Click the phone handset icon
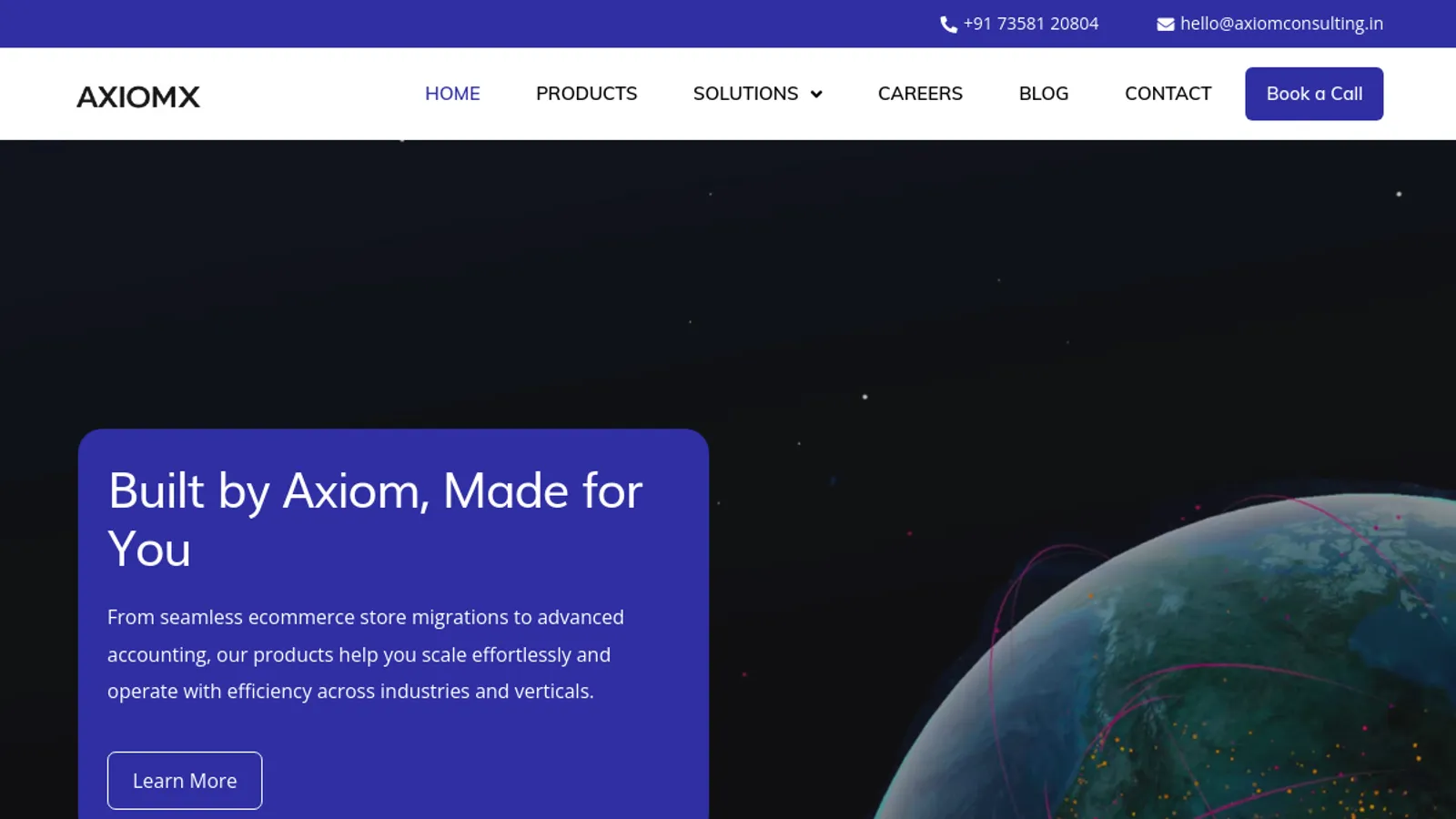 [x=948, y=25]
